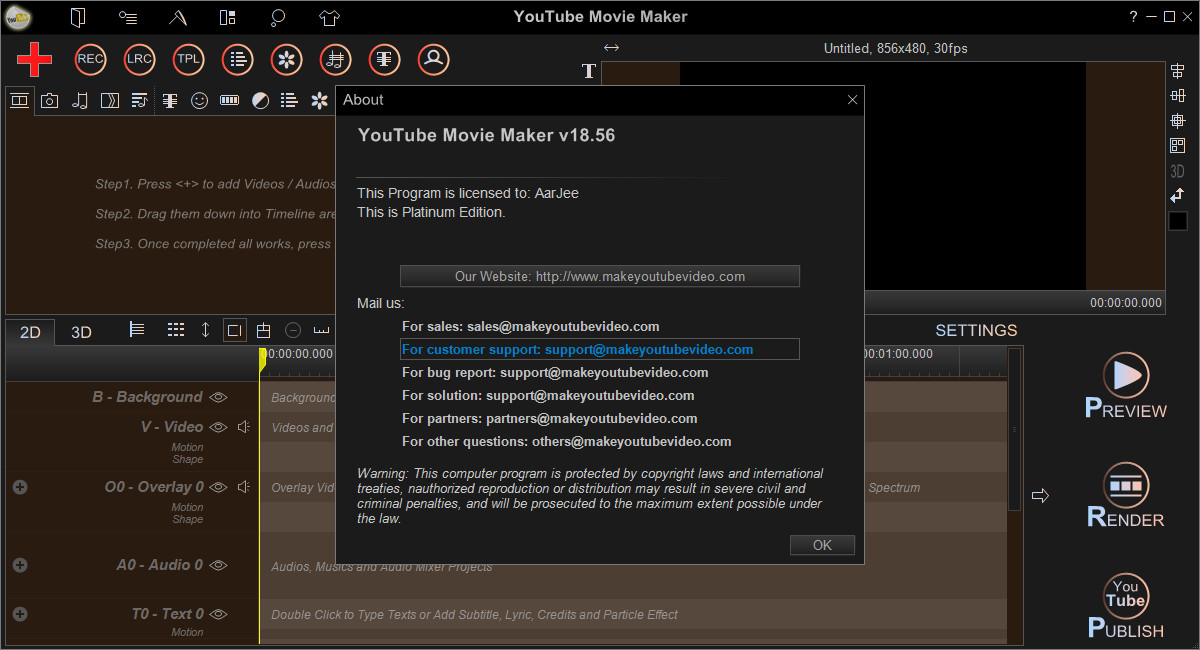Click the double-arrow icon above preview
The height and width of the screenshot is (650, 1200).
coord(611,47)
